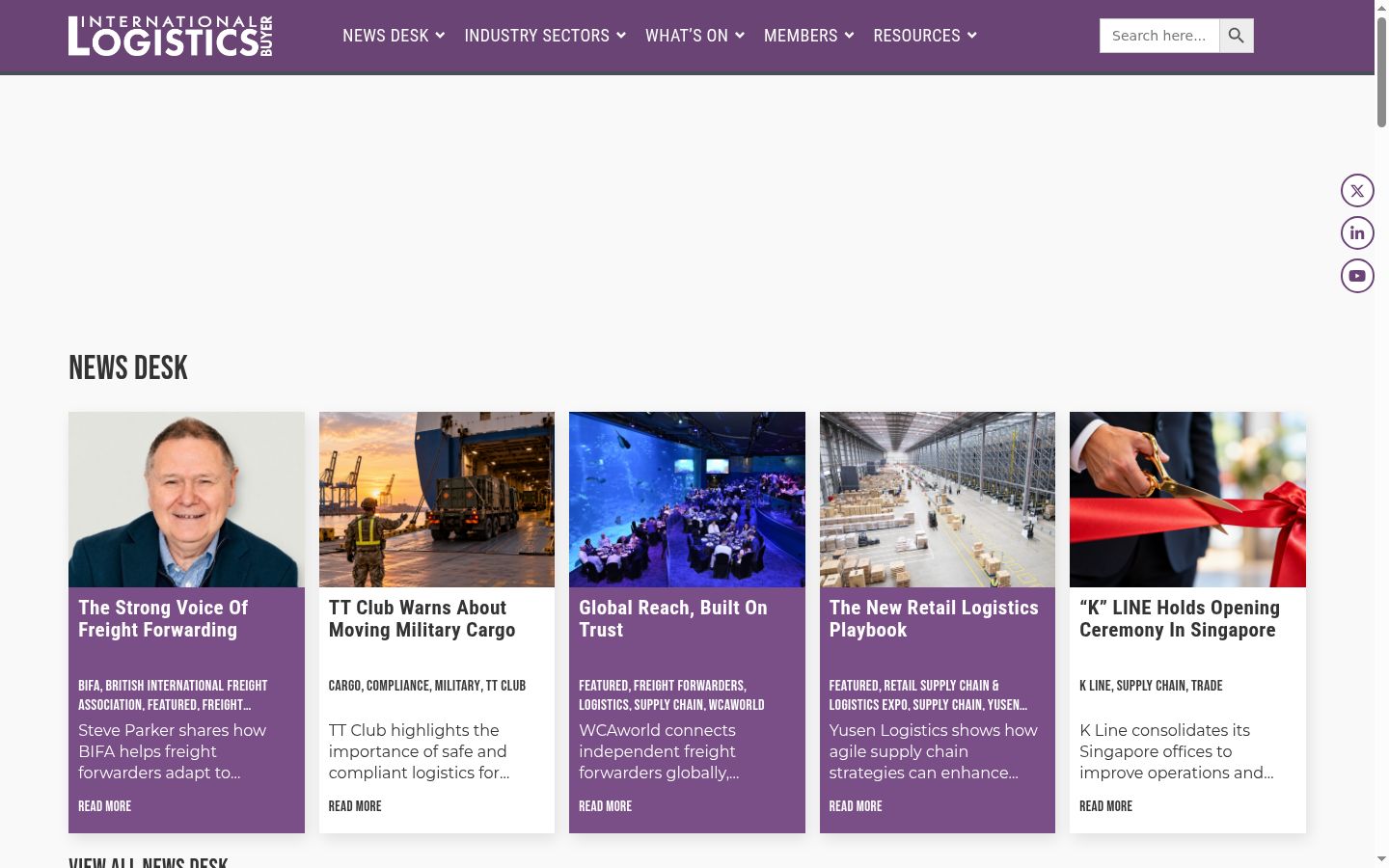Click READ MORE under TT Club article

pyautogui.click(x=355, y=806)
